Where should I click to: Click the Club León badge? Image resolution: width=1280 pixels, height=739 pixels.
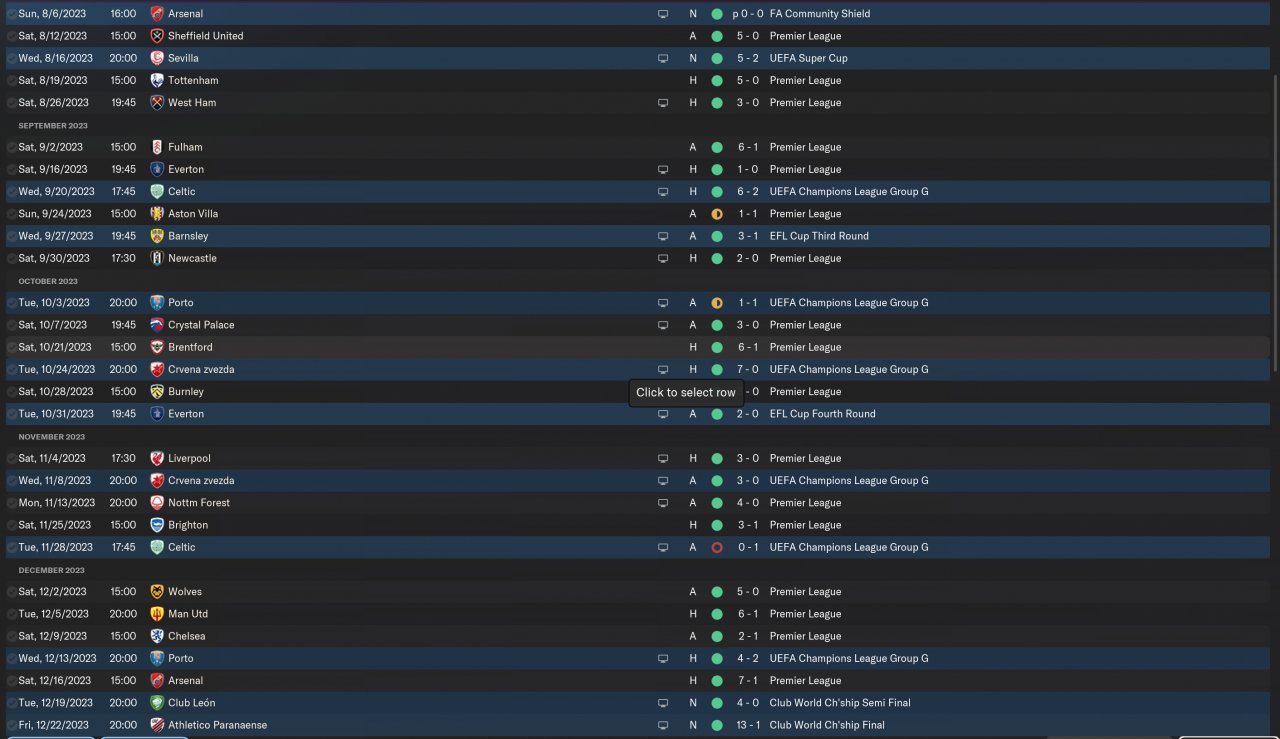click(x=157, y=703)
